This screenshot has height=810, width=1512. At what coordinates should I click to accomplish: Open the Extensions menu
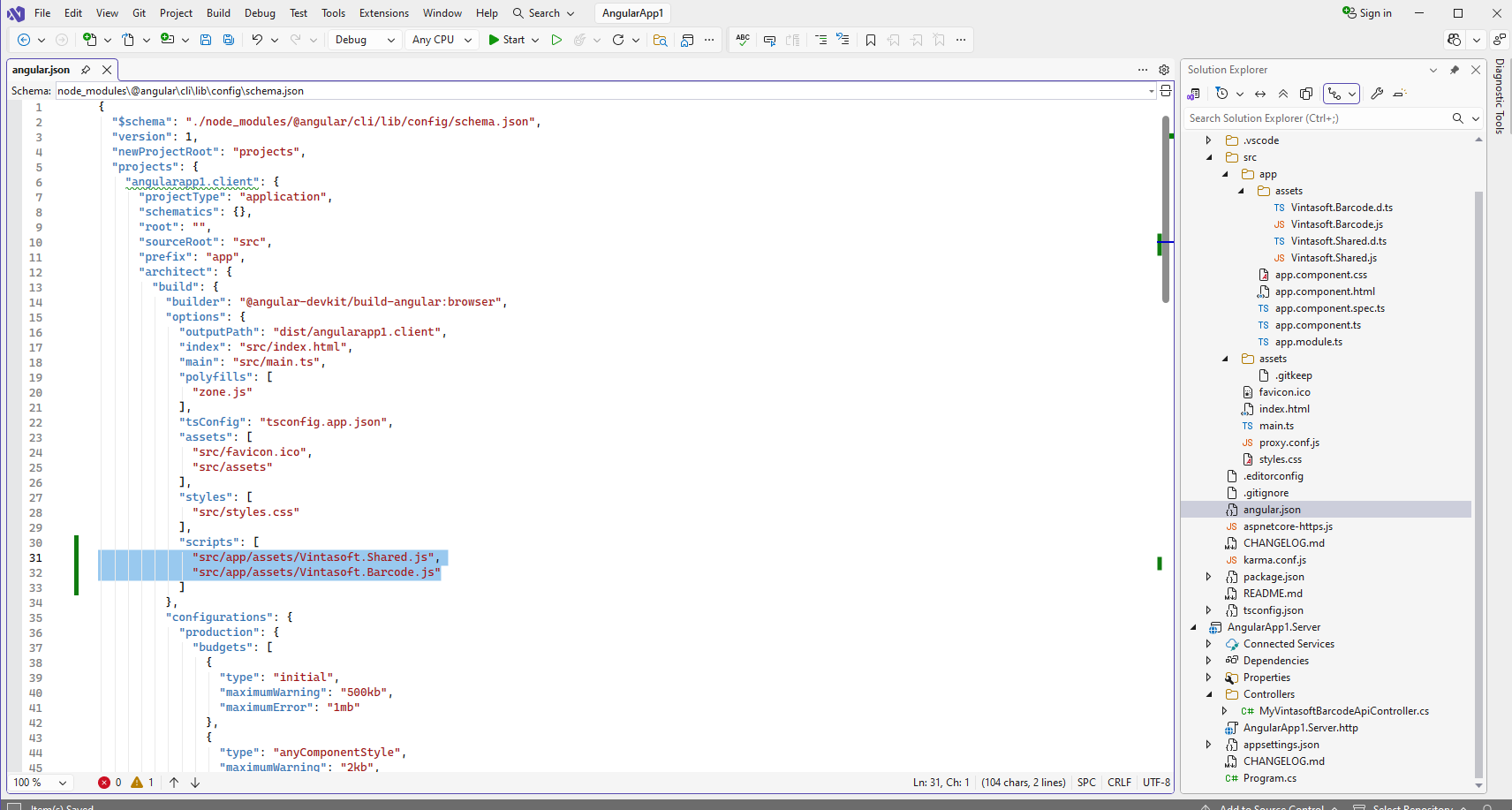click(x=383, y=13)
